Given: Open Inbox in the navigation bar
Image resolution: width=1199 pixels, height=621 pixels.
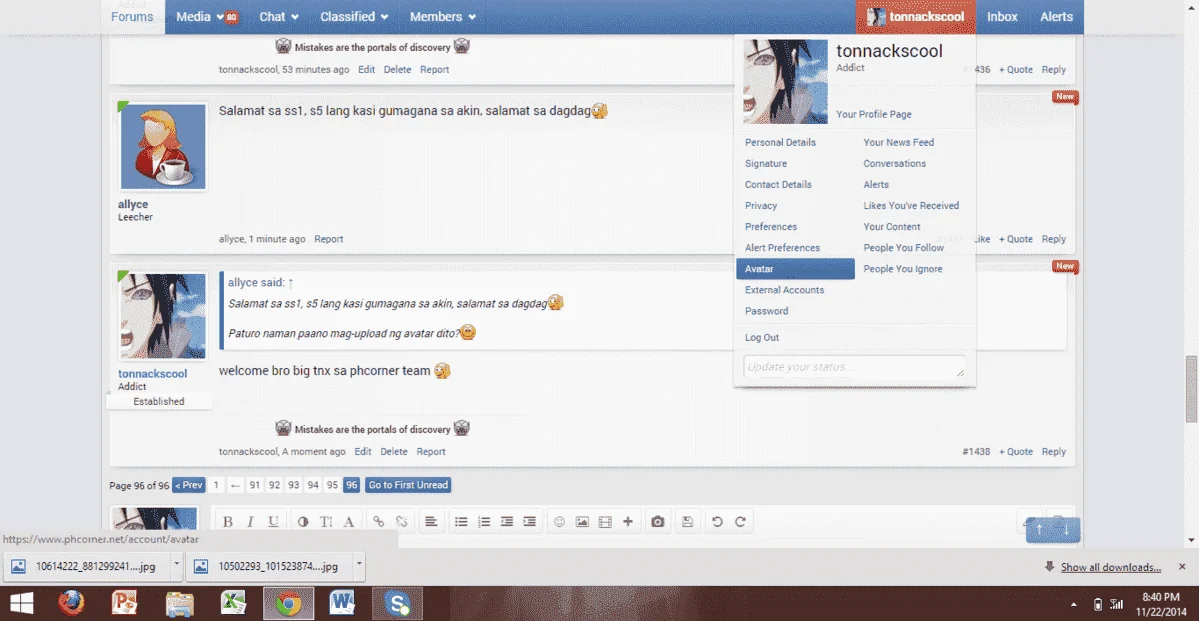Looking at the screenshot, I should (1002, 17).
